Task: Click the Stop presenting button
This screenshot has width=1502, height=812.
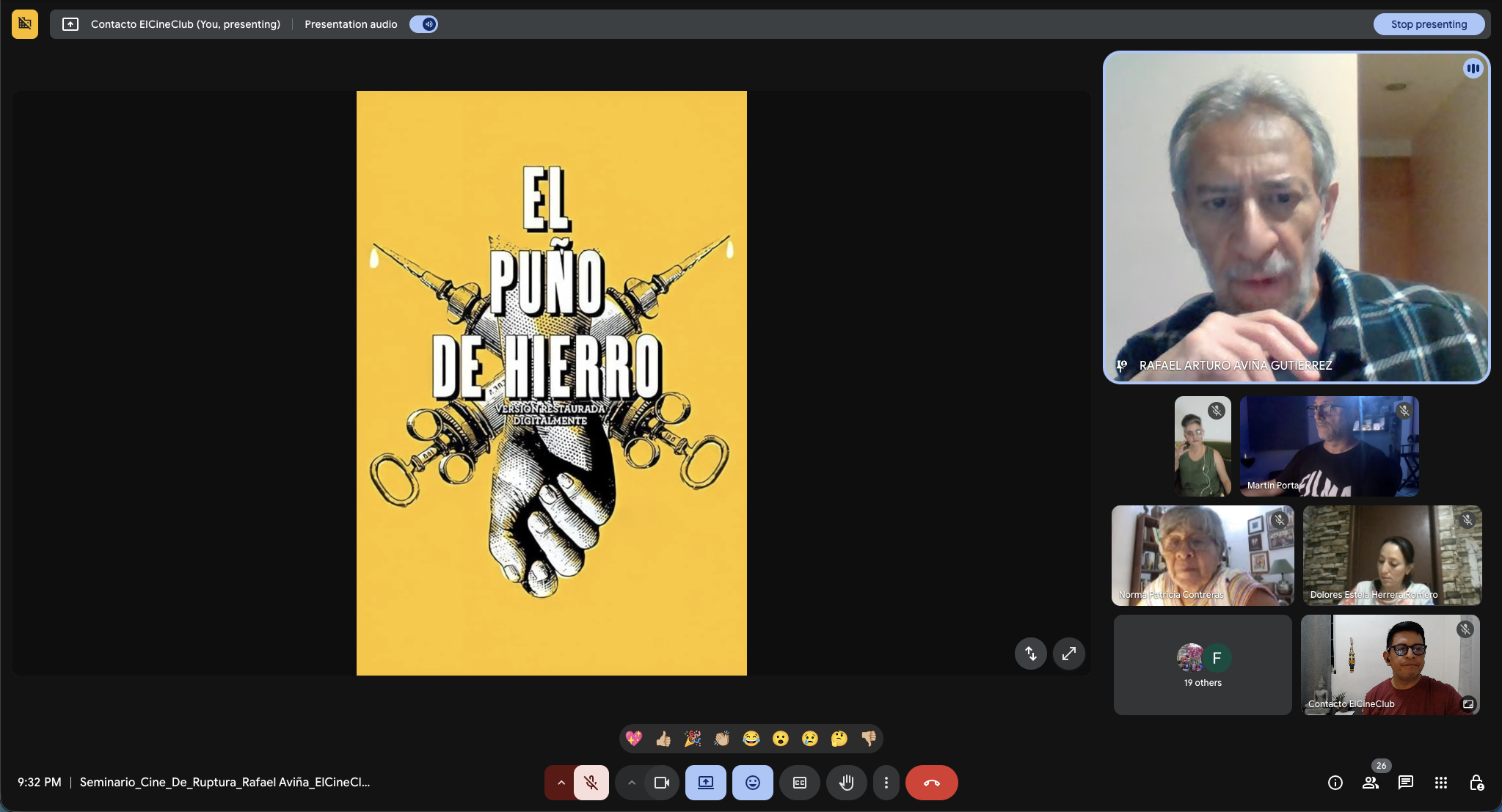Action: (1428, 24)
